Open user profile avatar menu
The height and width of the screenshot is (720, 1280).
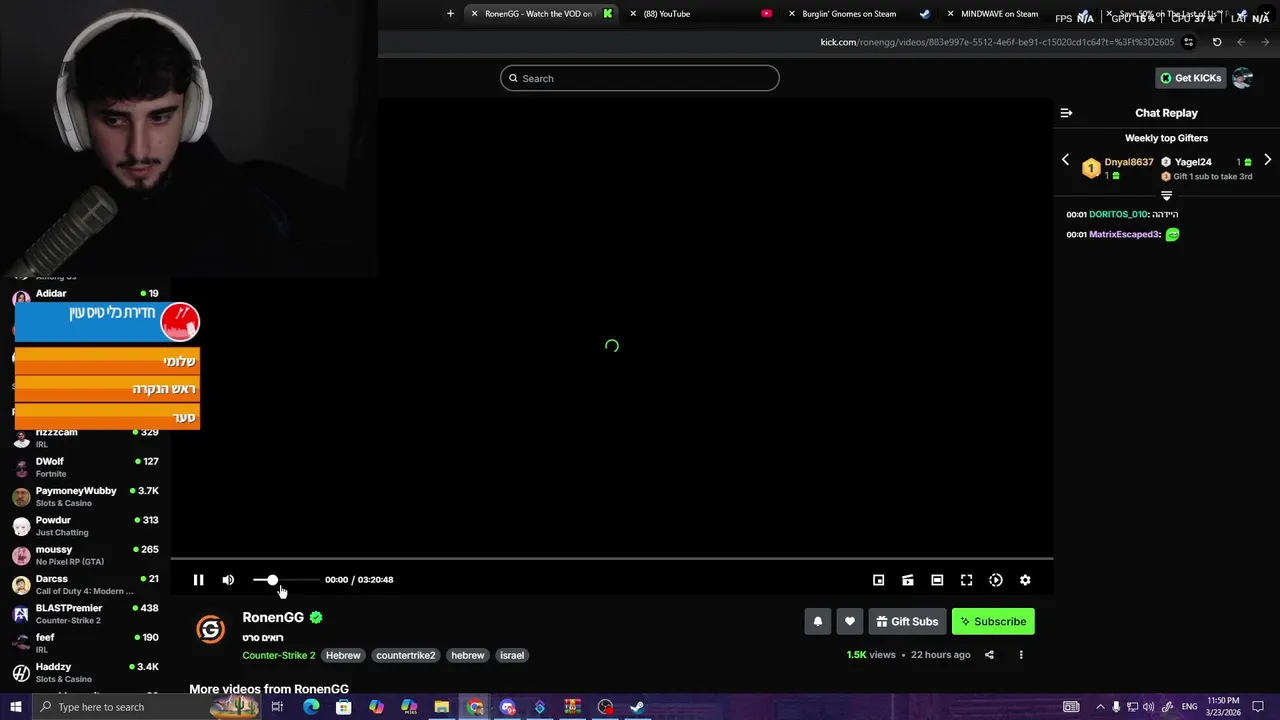[1243, 78]
